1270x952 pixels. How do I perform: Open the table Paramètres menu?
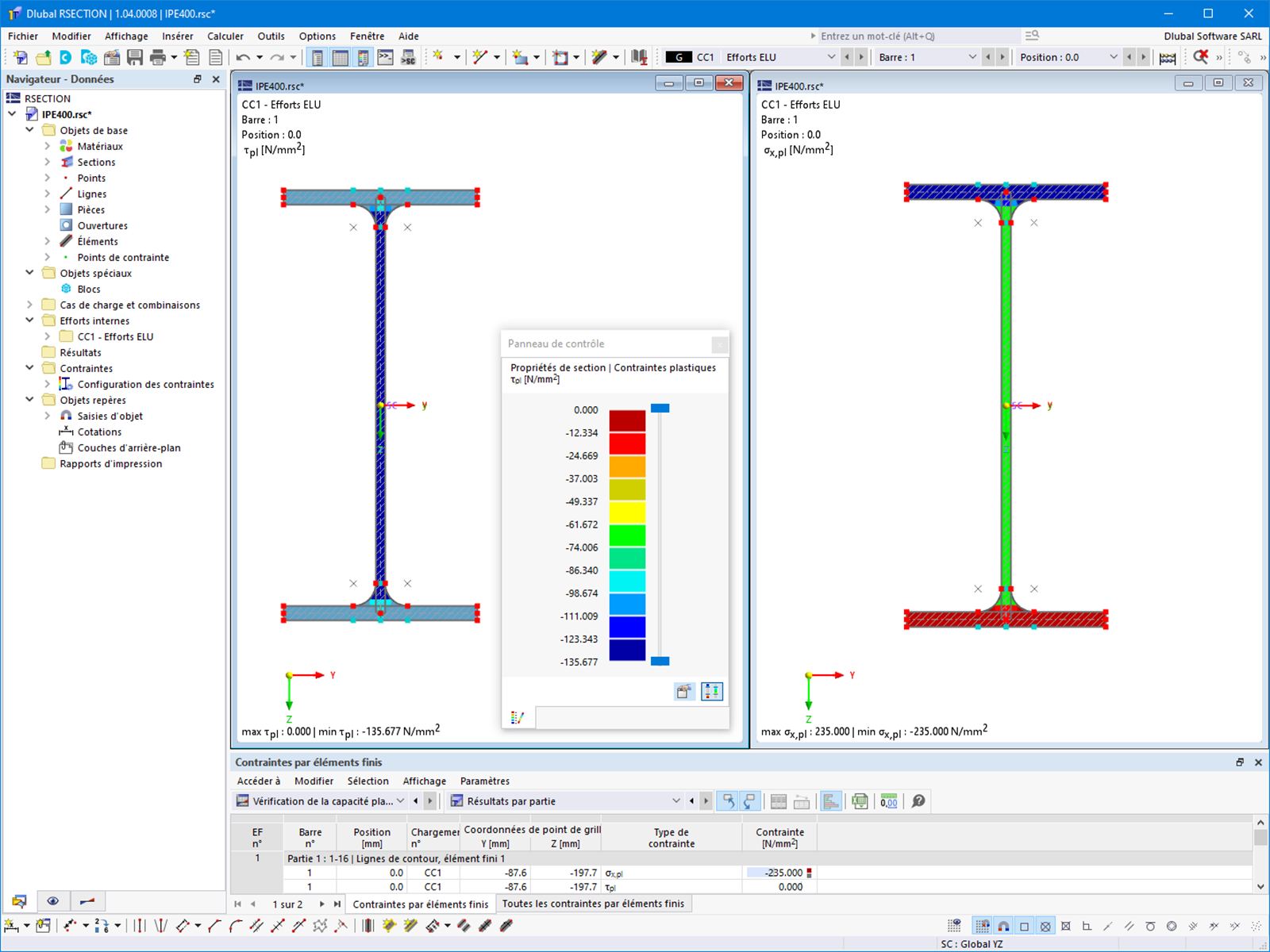[485, 781]
